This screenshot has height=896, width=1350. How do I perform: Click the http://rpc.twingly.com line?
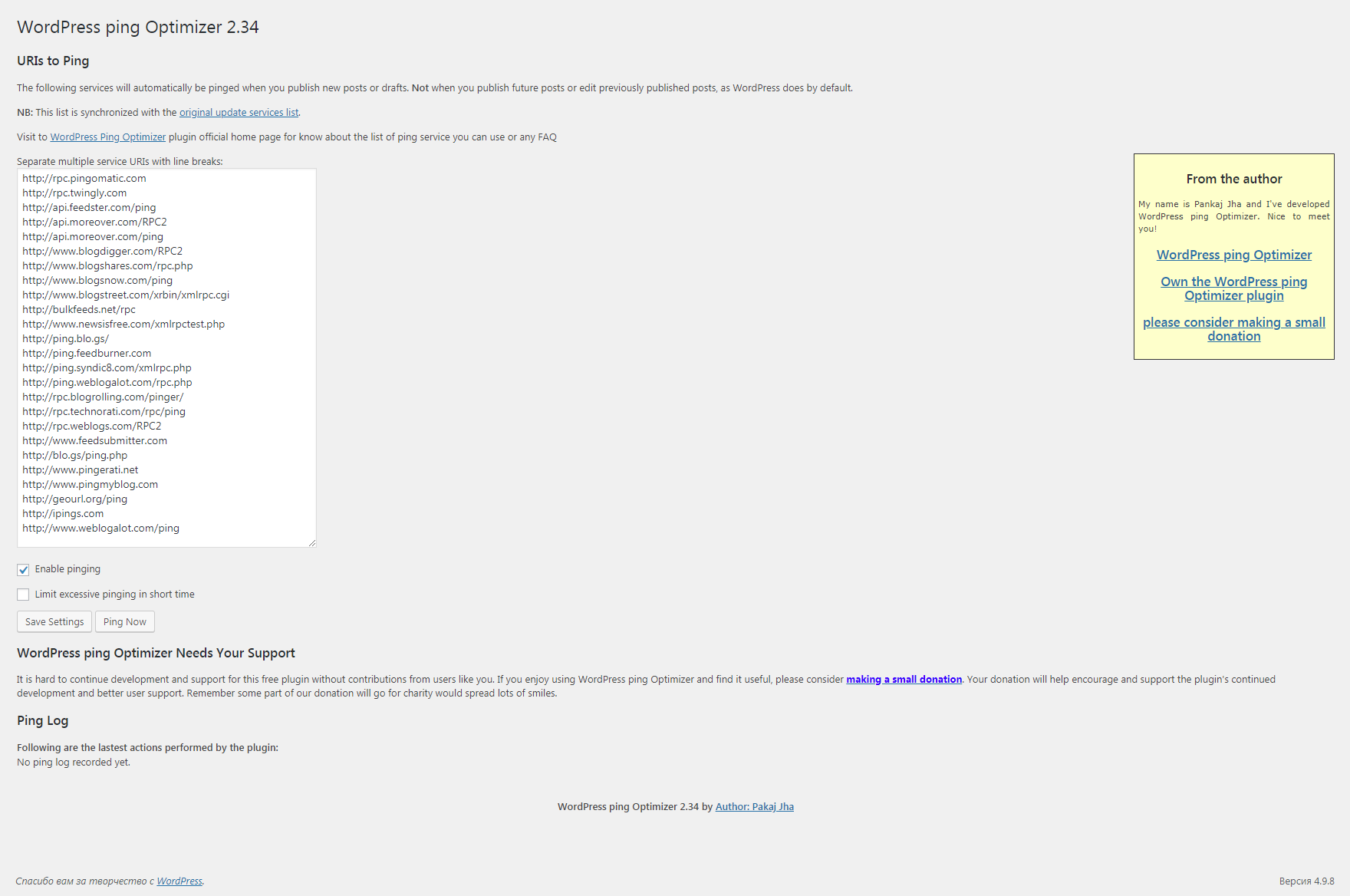(x=74, y=193)
